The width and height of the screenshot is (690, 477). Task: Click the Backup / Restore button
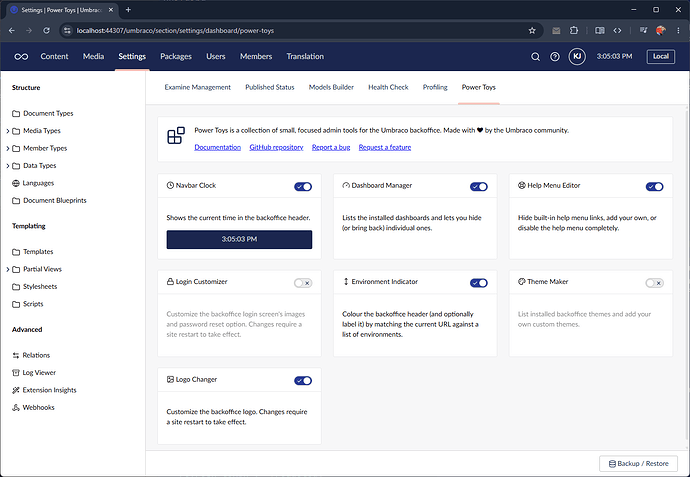click(x=638, y=463)
